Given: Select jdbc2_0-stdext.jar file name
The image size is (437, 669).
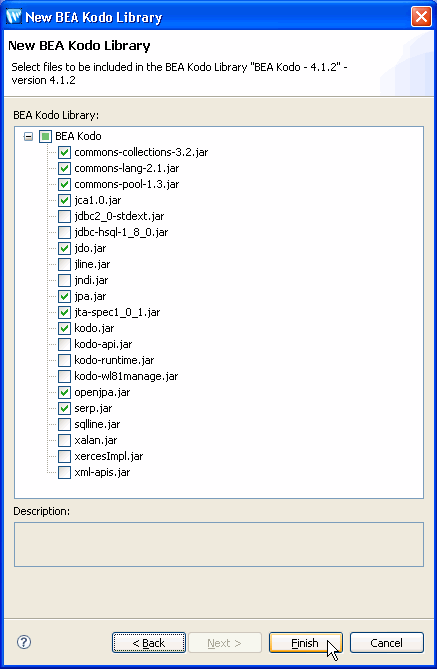Looking at the screenshot, I should [119, 216].
